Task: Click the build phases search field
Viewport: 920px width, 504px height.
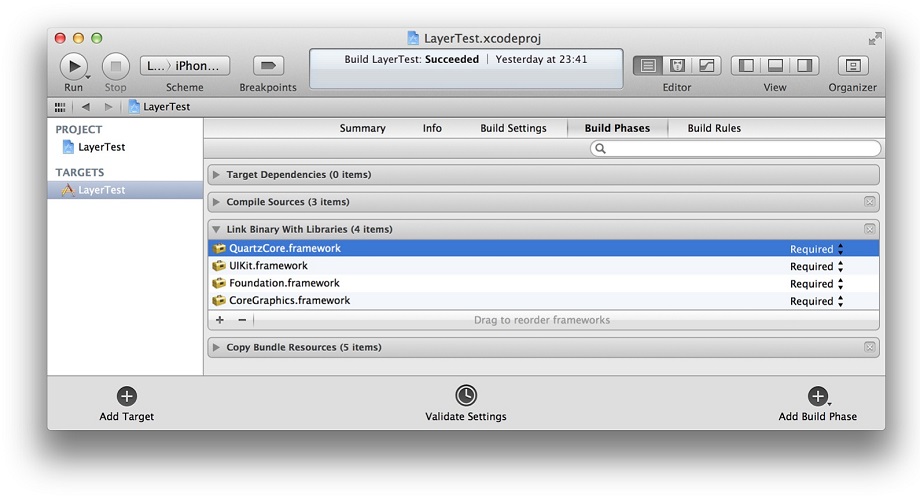Action: [x=735, y=148]
